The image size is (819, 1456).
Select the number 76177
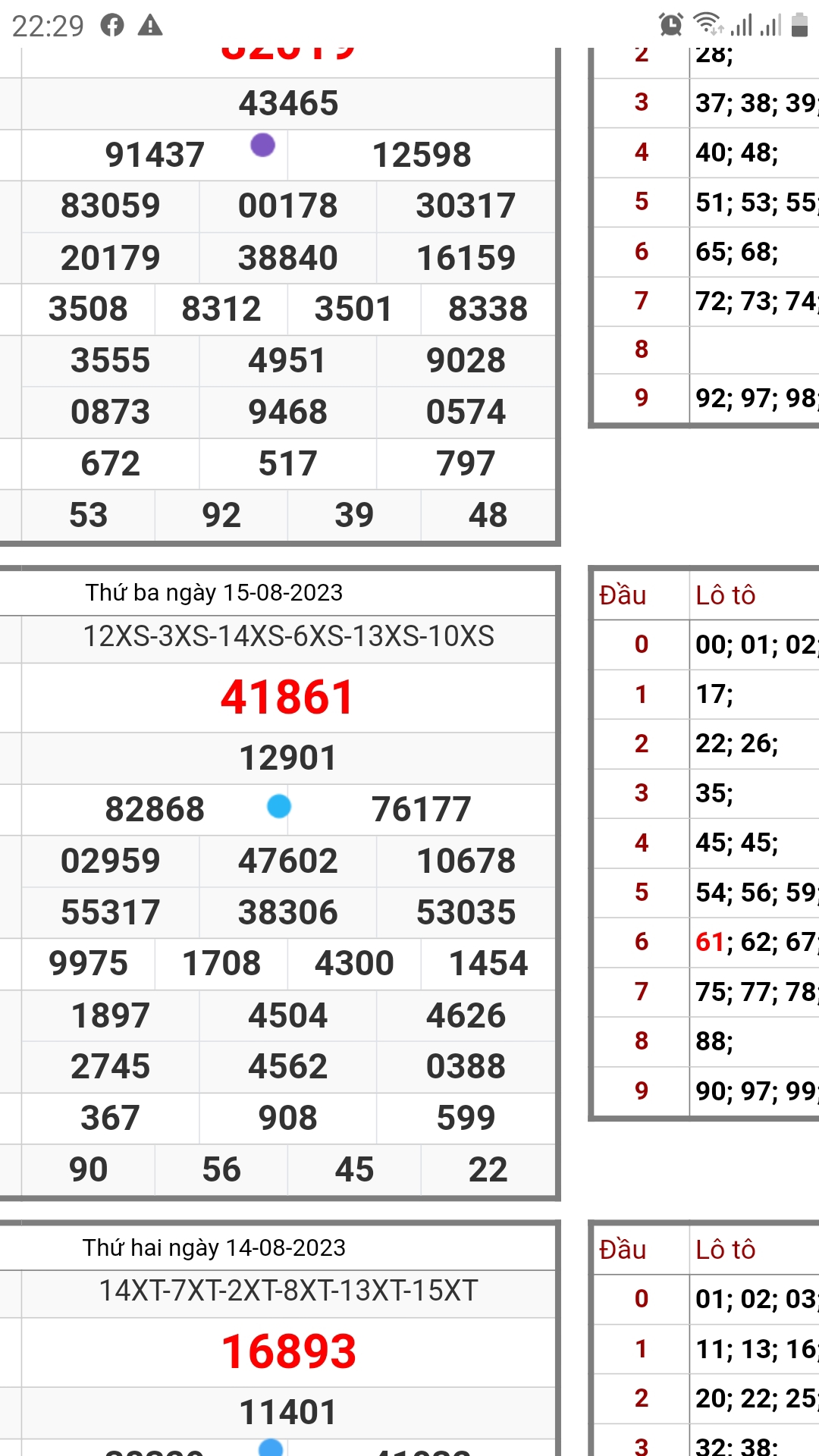pos(422,809)
